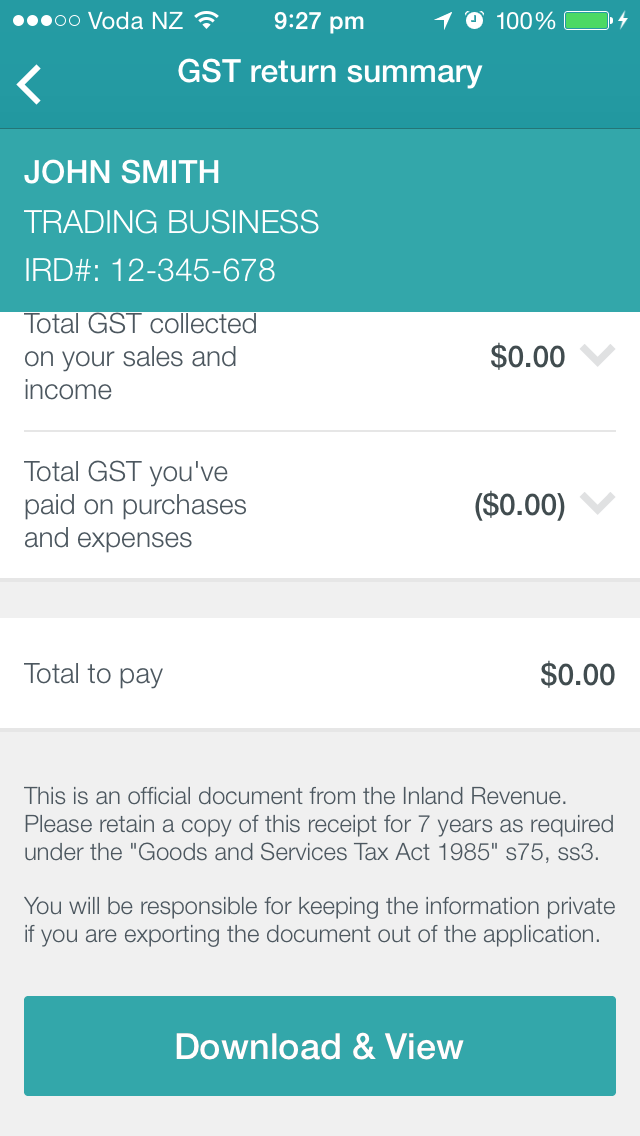Go back using the left chevron arrow

tap(30, 85)
